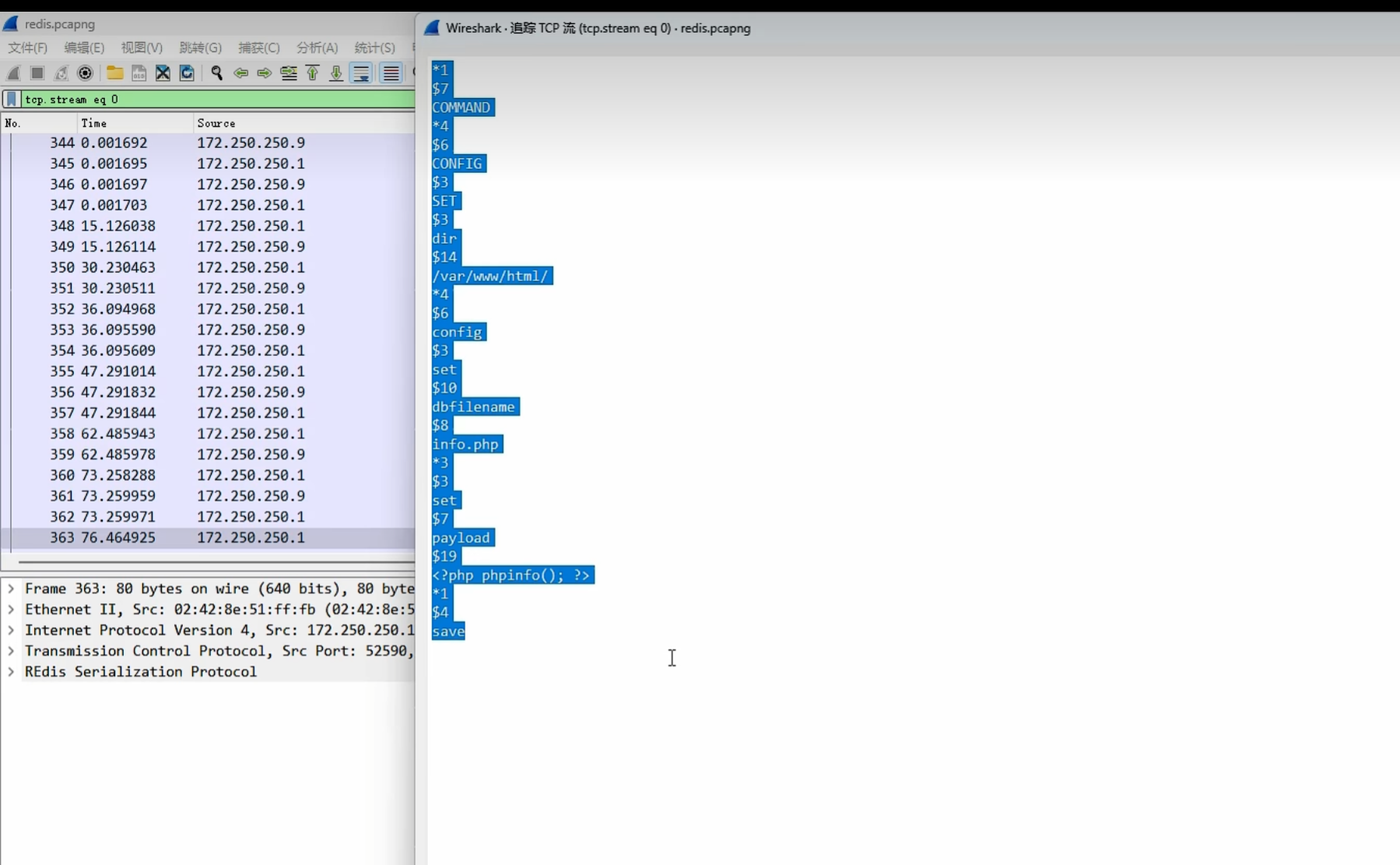Screen dimensions: 1400x865
Task: Jump to the last packet with down arrow icon
Action: click(336, 73)
